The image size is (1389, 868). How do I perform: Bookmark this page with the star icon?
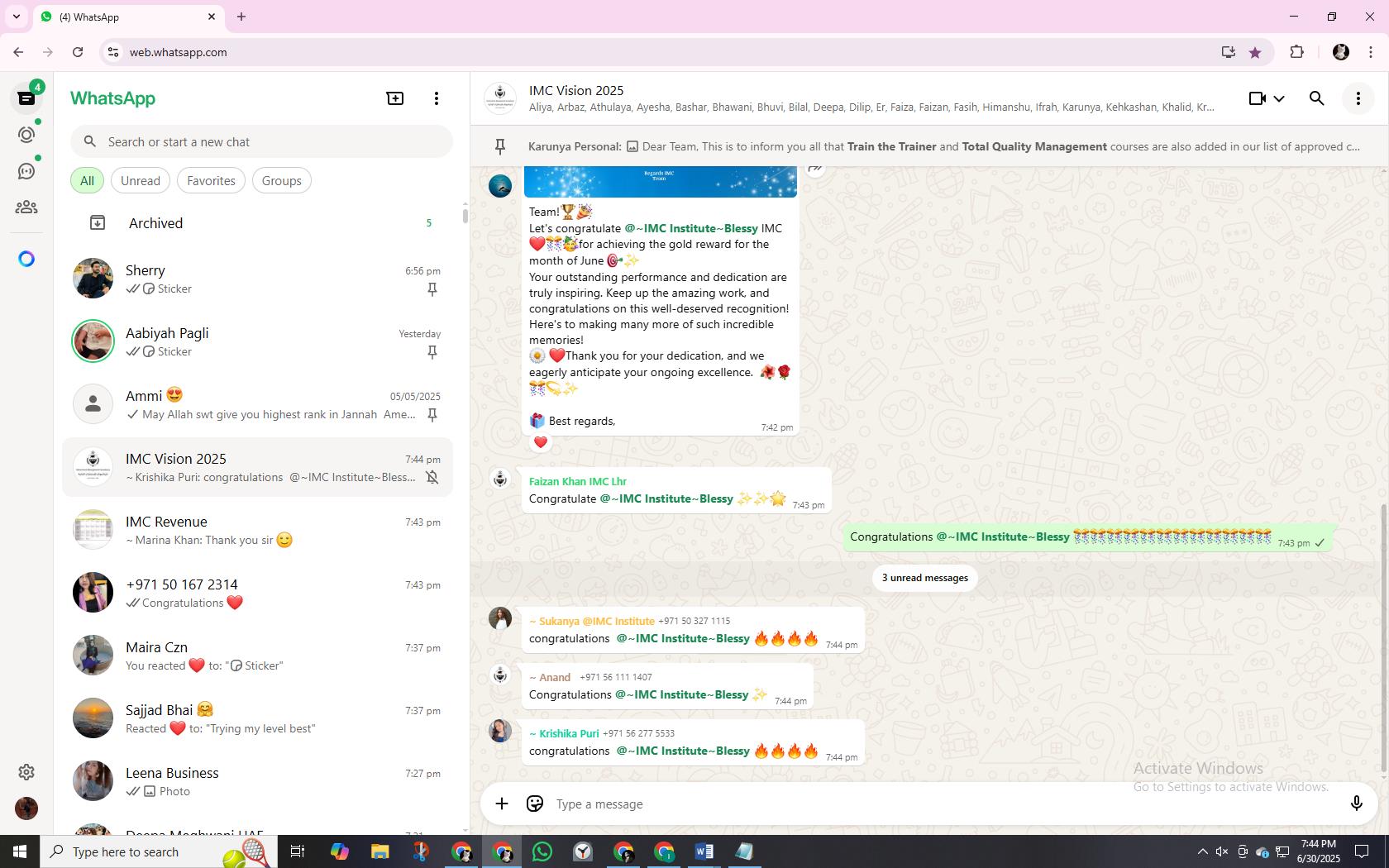pos(1255,52)
